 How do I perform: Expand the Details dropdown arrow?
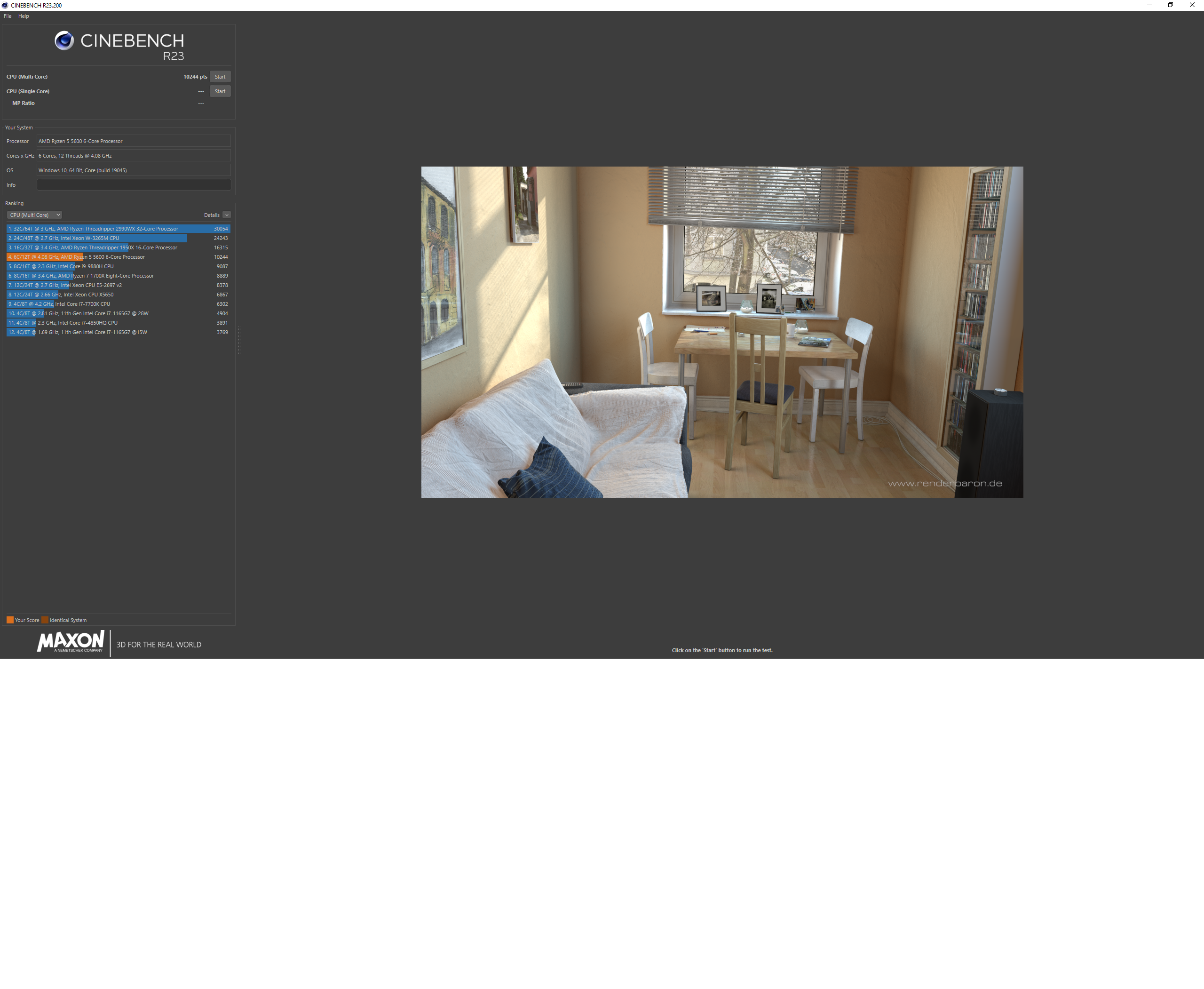click(227, 215)
